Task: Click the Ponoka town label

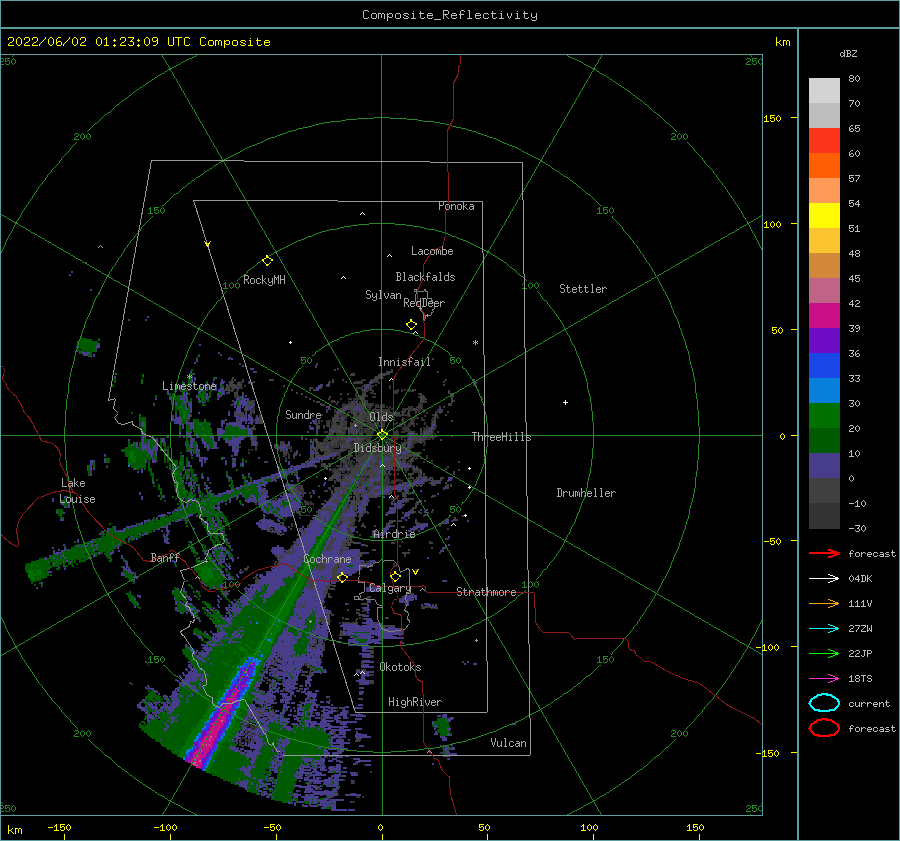Action: point(456,206)
